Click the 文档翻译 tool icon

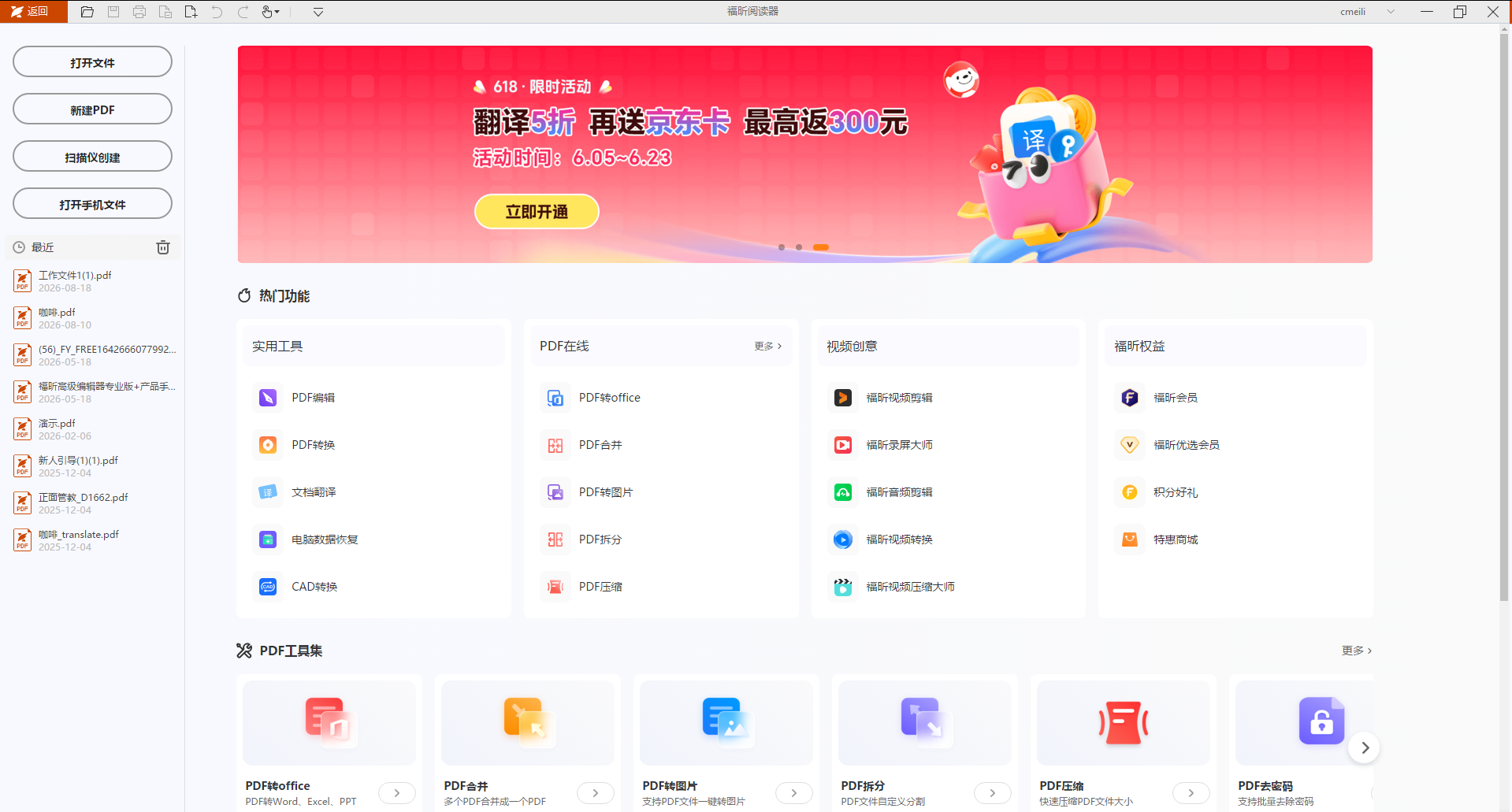point(268,492)
